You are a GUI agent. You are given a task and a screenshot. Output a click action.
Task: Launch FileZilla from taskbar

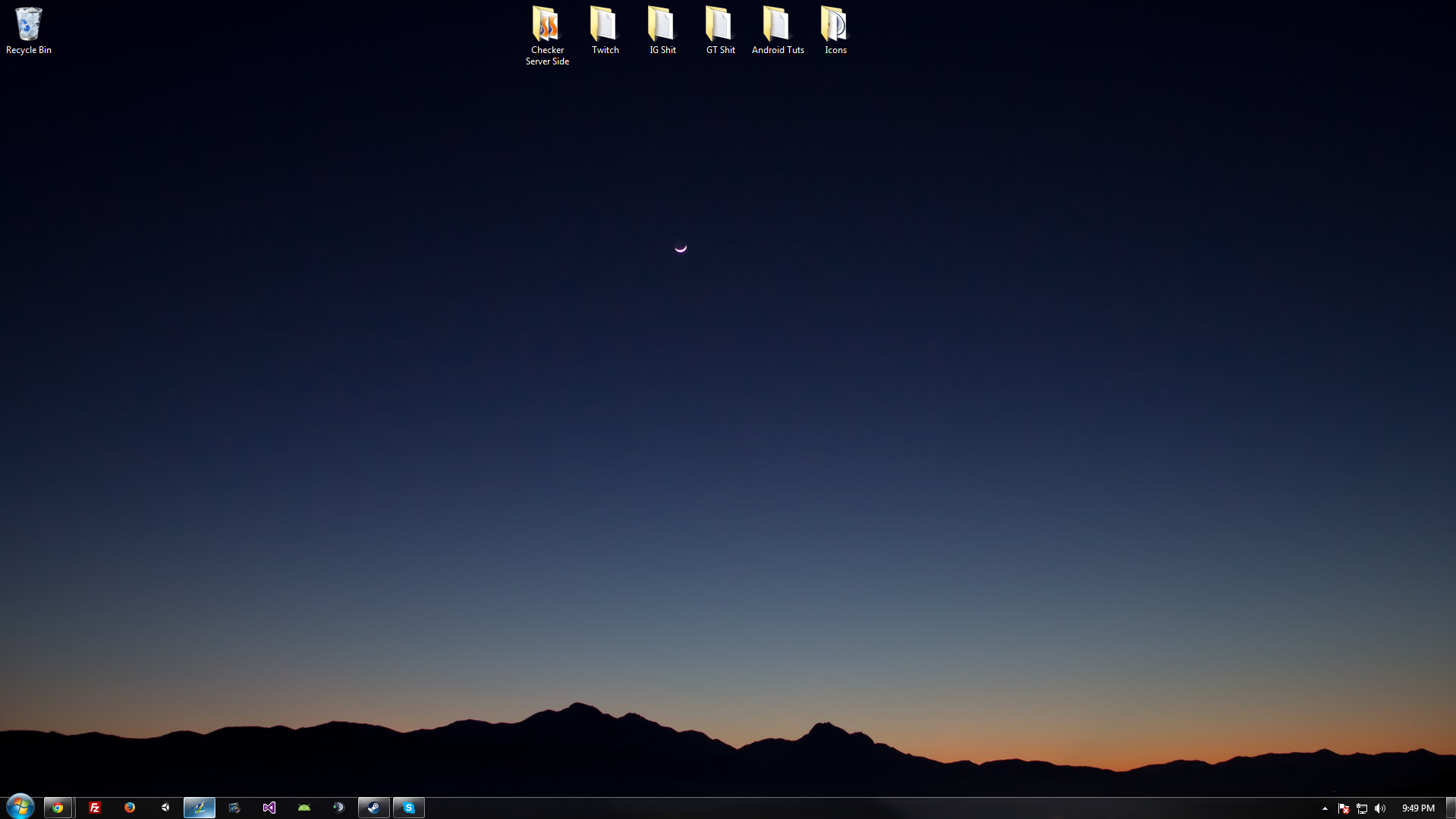coord(95,808)
